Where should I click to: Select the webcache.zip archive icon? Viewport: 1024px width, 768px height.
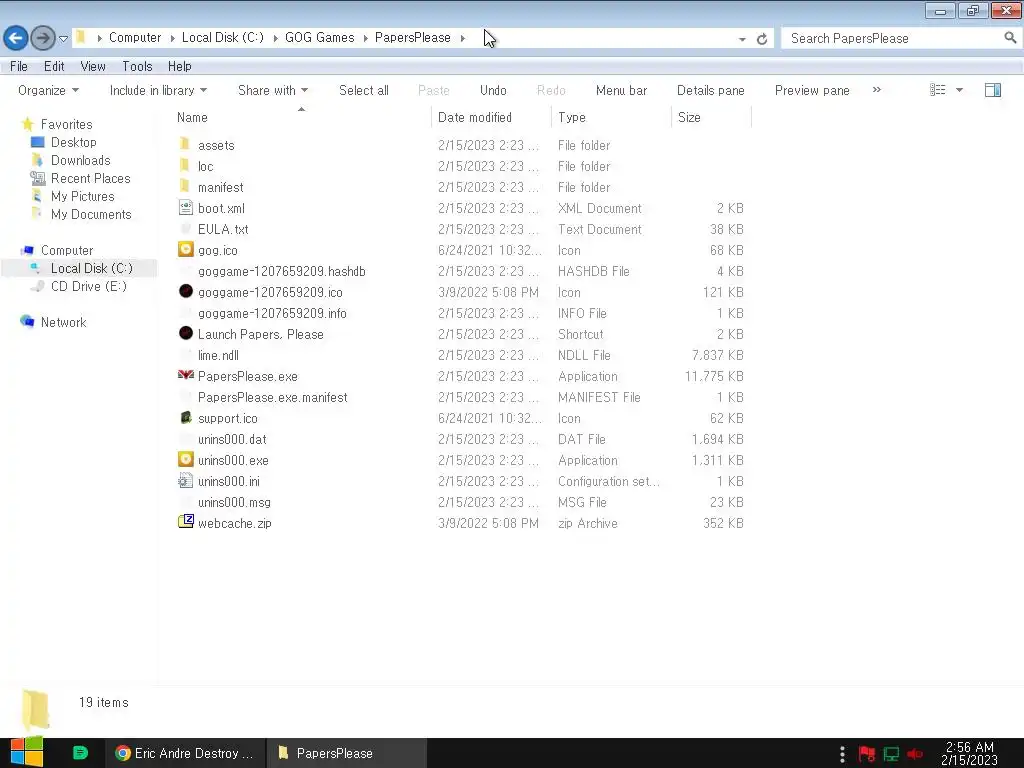coord(185,522)
